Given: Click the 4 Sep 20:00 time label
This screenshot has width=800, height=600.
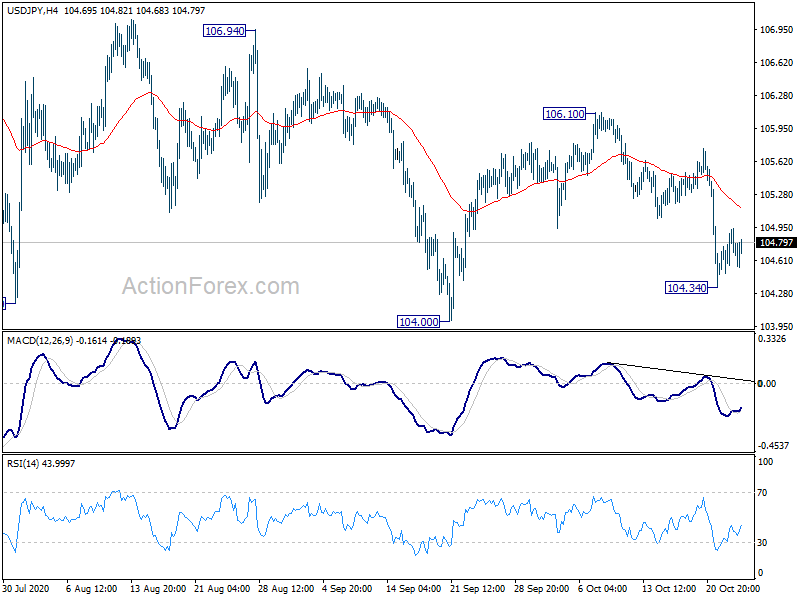Looking at the screenshot, I should pyautogui.click(x=347, y=589).
